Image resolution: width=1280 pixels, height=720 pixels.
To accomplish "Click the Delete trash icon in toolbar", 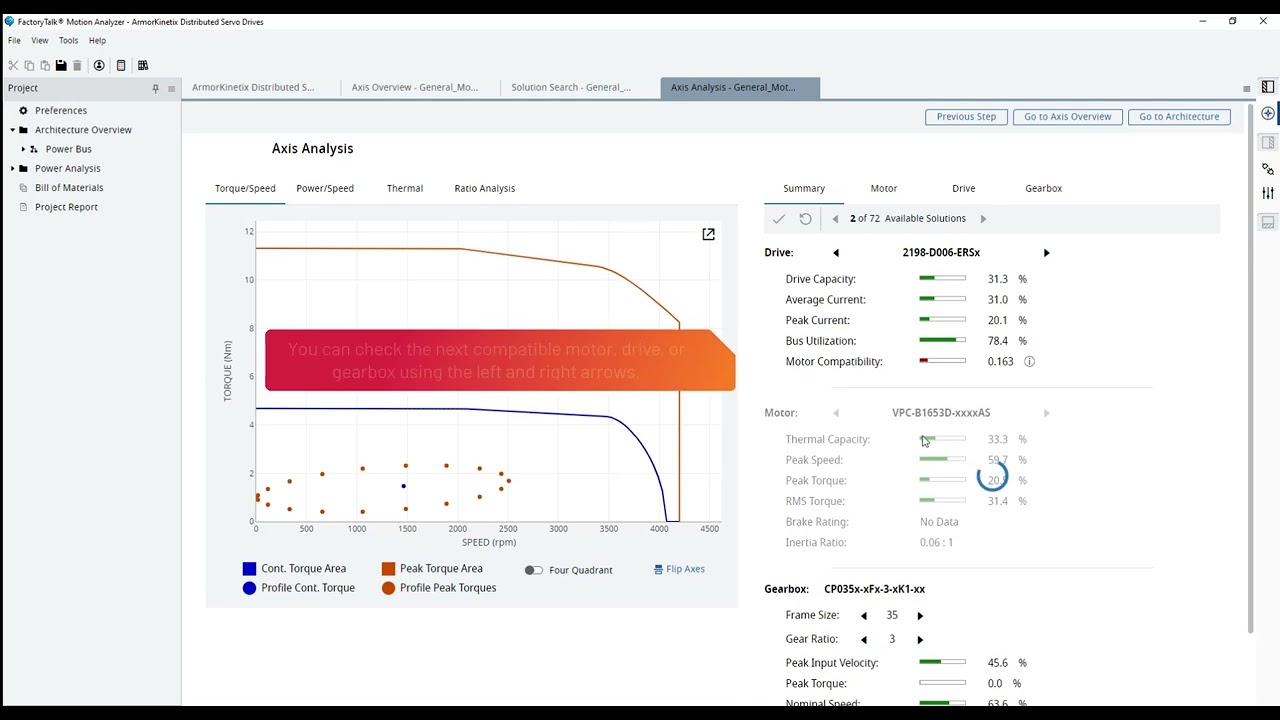I will (x=77, y=66).
